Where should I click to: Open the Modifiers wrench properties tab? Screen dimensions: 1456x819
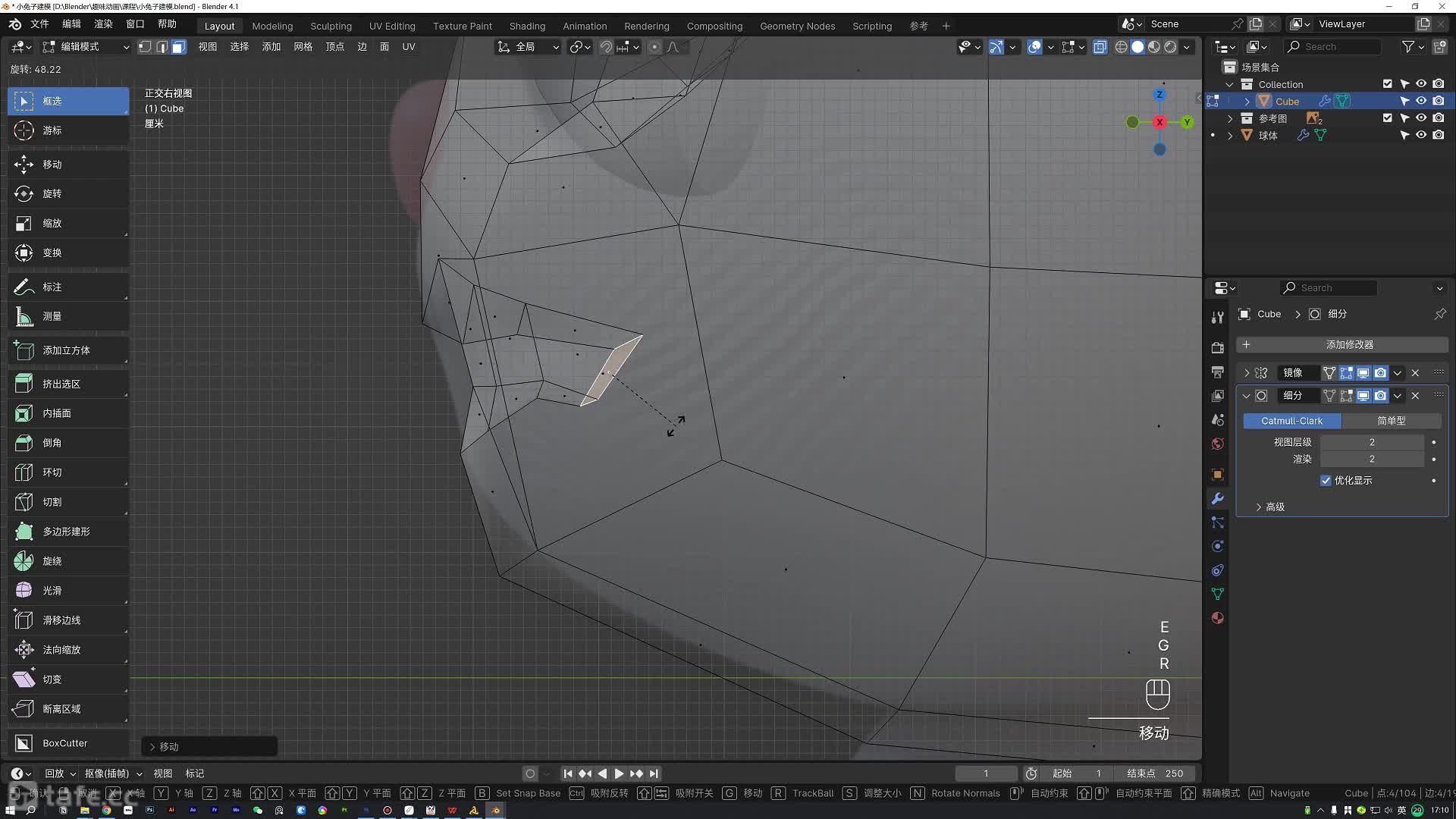pos(1217,499)
